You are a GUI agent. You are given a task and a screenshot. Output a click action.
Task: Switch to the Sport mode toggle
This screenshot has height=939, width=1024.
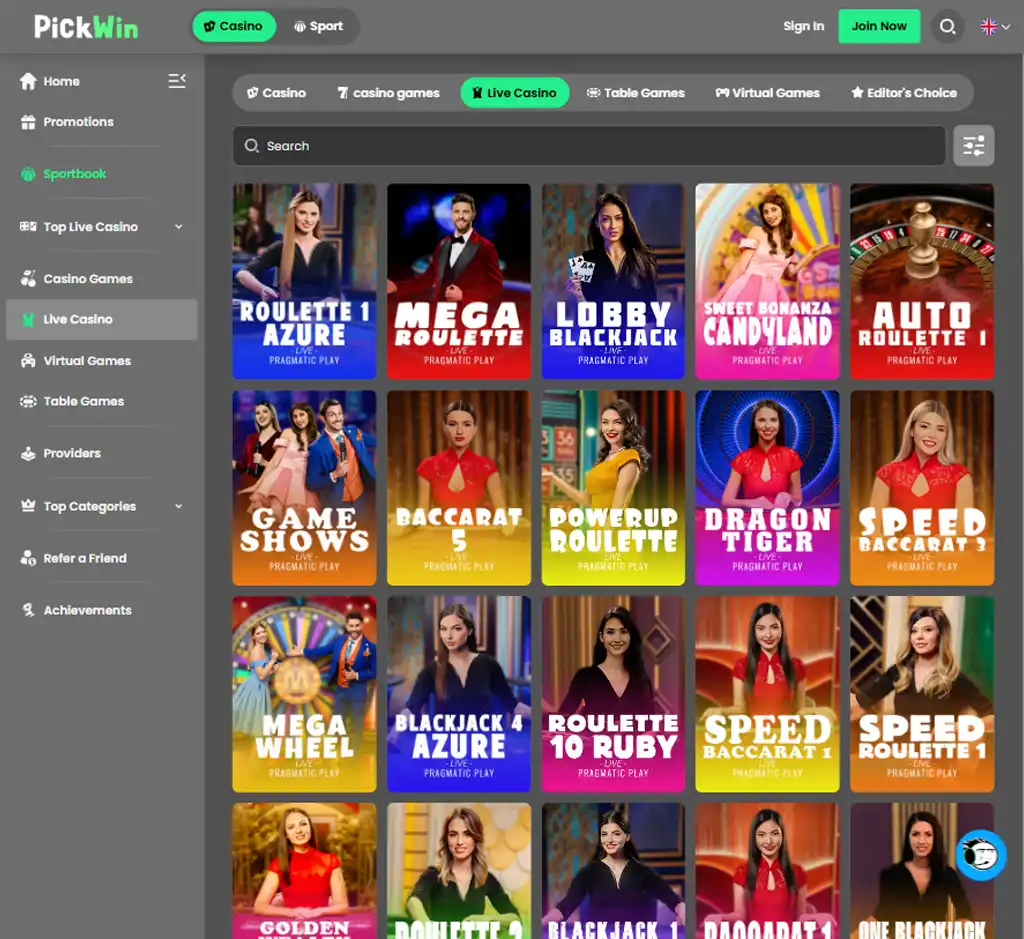click(318, 26)
